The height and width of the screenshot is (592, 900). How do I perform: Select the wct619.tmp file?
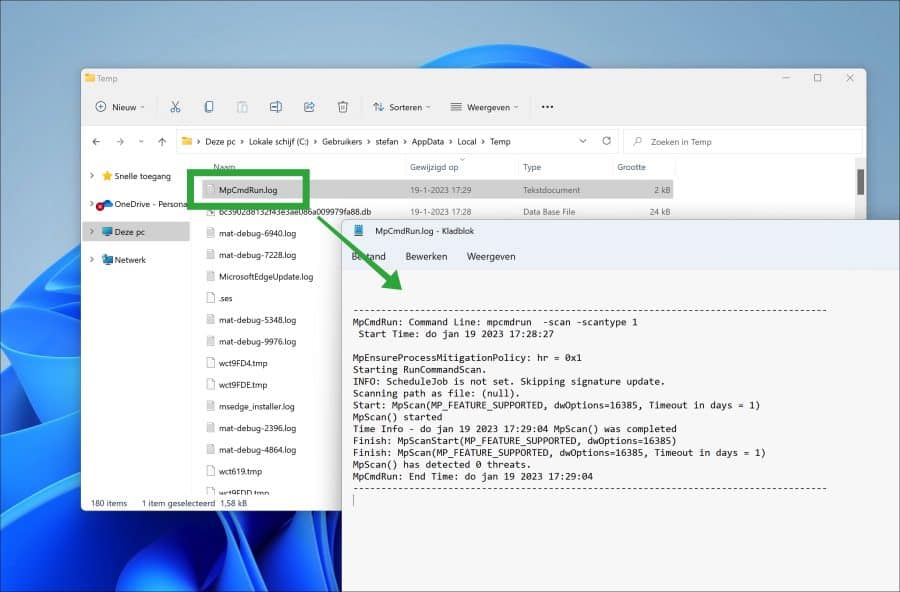click(240, 471)
